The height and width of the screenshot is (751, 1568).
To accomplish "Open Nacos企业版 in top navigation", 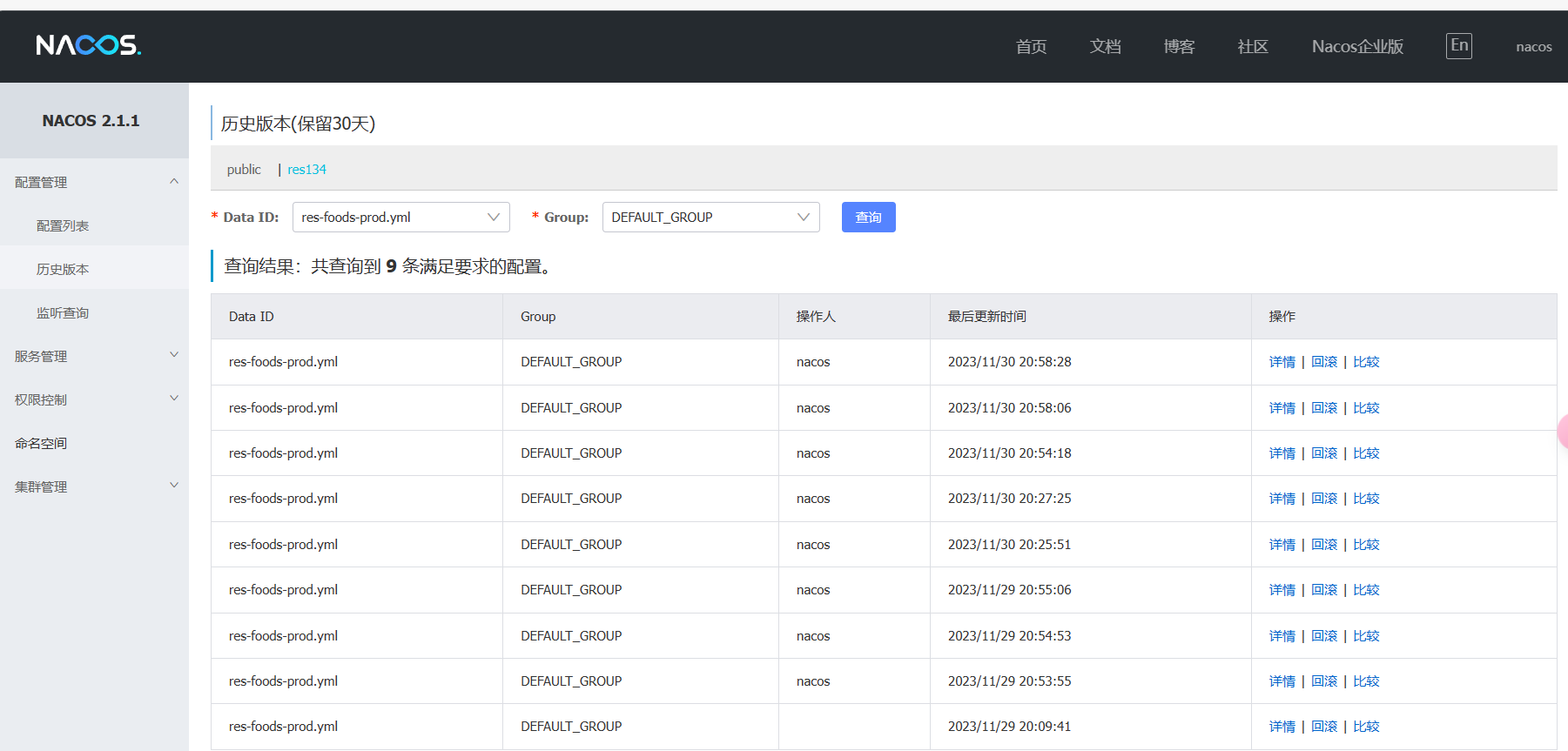I will 1356,47.
